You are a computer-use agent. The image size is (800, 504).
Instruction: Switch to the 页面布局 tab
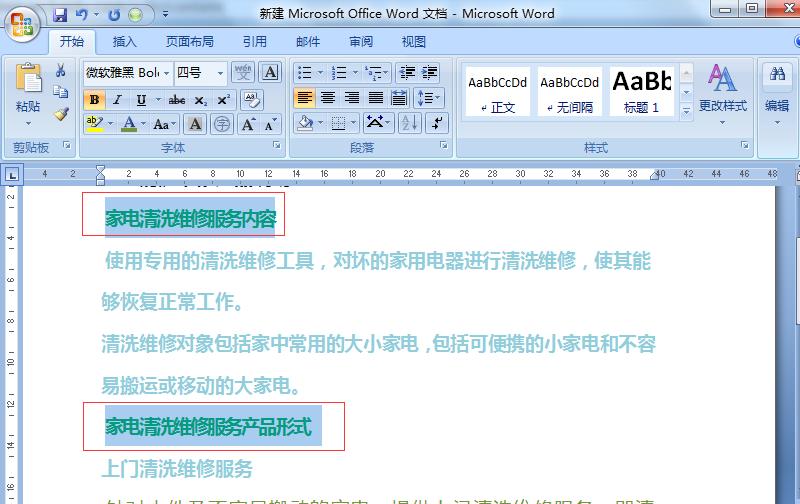click(x=190, y=42)
